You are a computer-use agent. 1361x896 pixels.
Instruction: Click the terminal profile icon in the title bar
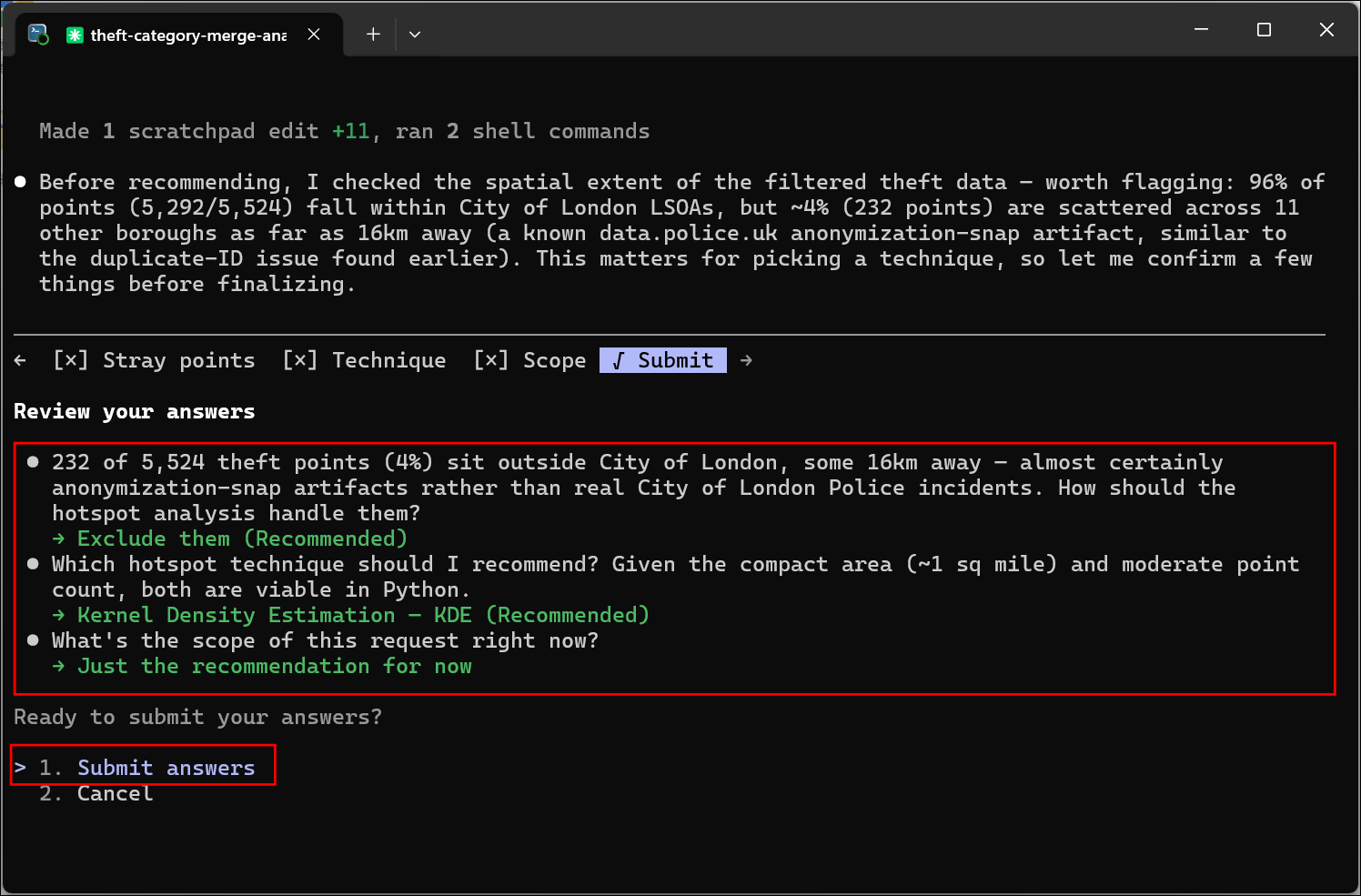tap(38, 35)
